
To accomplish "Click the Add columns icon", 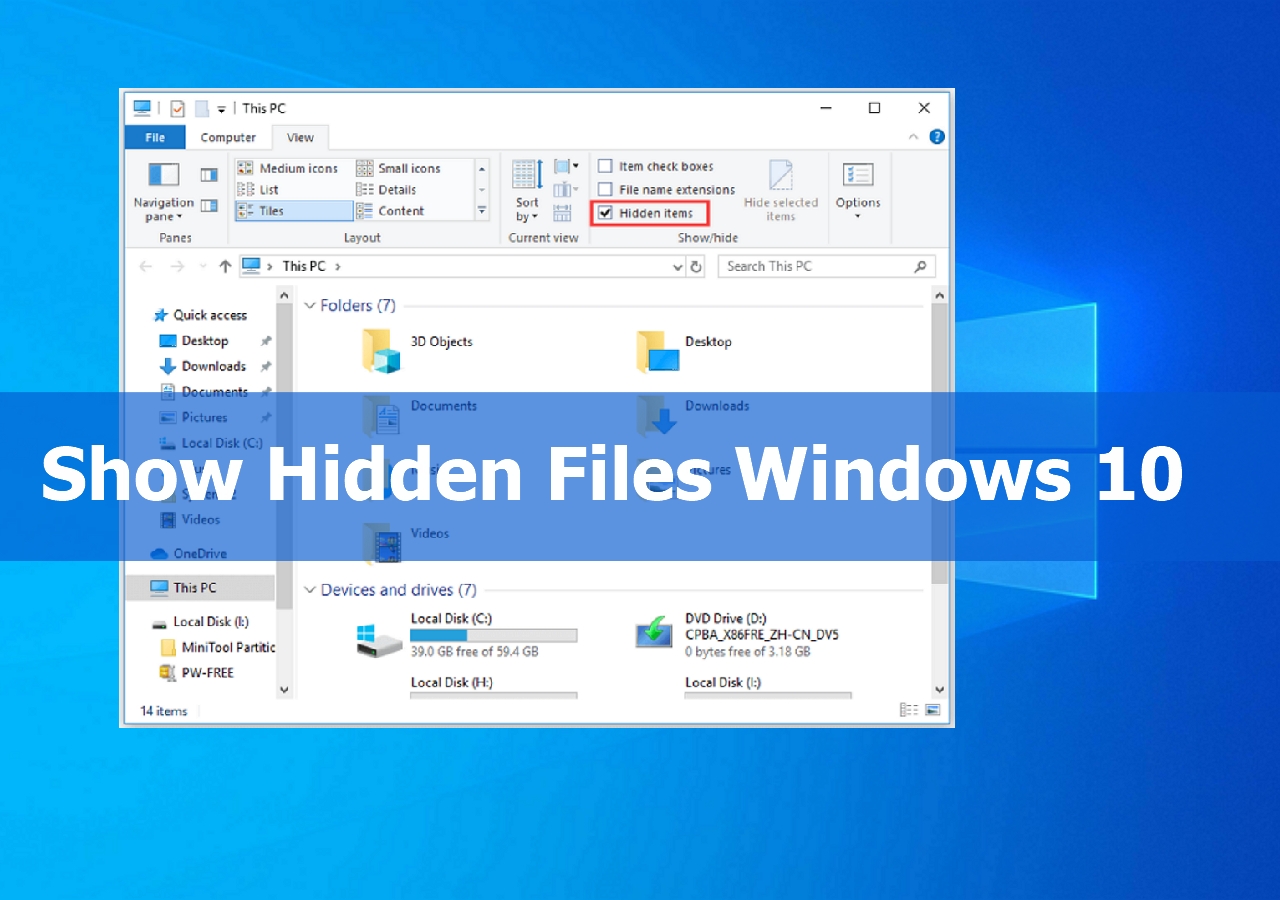I will click(565, 189).
